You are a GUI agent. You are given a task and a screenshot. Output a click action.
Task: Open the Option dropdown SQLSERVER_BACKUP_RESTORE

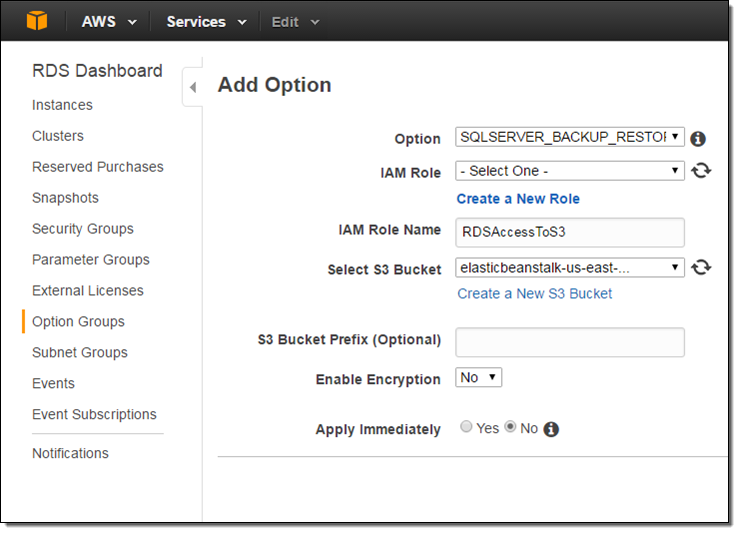tap(569, 138)
